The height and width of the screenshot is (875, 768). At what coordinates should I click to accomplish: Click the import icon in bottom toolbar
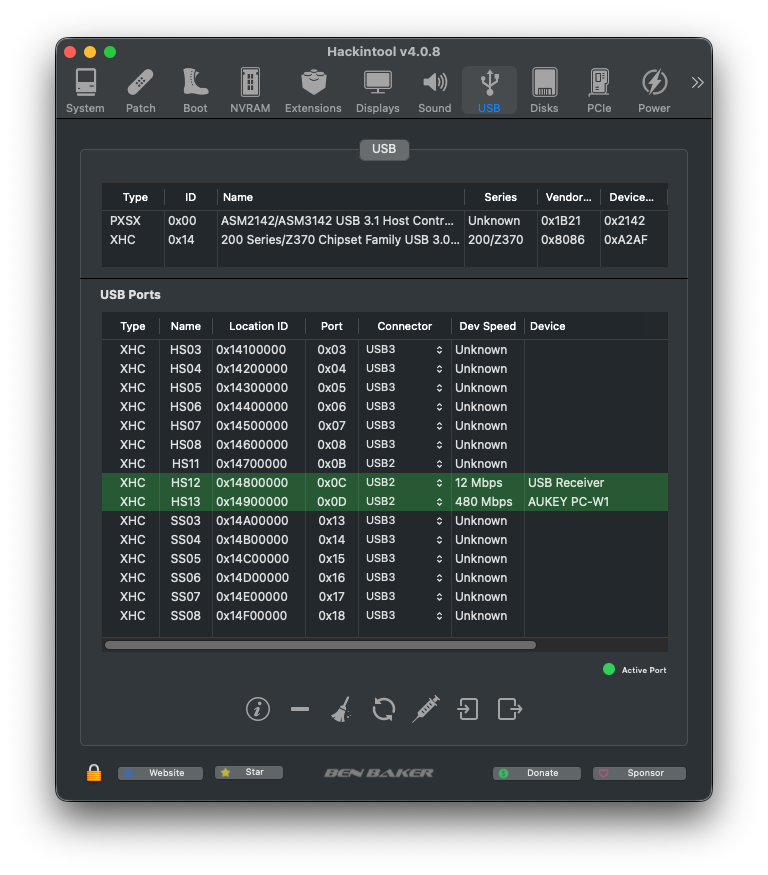point(468,709)
